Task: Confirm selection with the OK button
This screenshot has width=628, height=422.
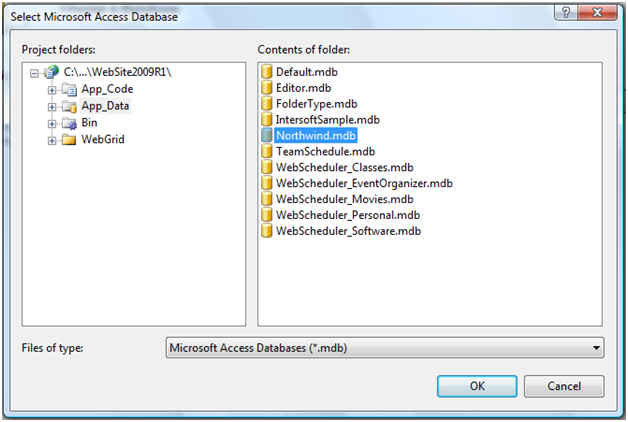Action: click(x=477, y=386)
